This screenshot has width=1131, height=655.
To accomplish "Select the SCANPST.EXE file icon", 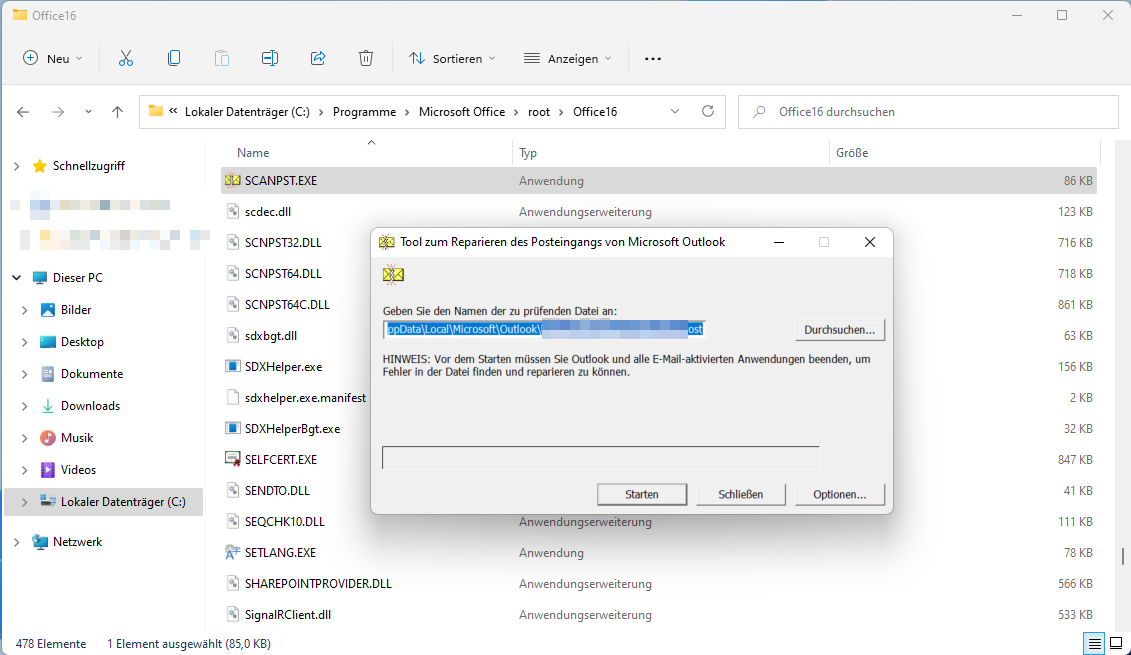I will pyautogui.click(x=232, y=180).
